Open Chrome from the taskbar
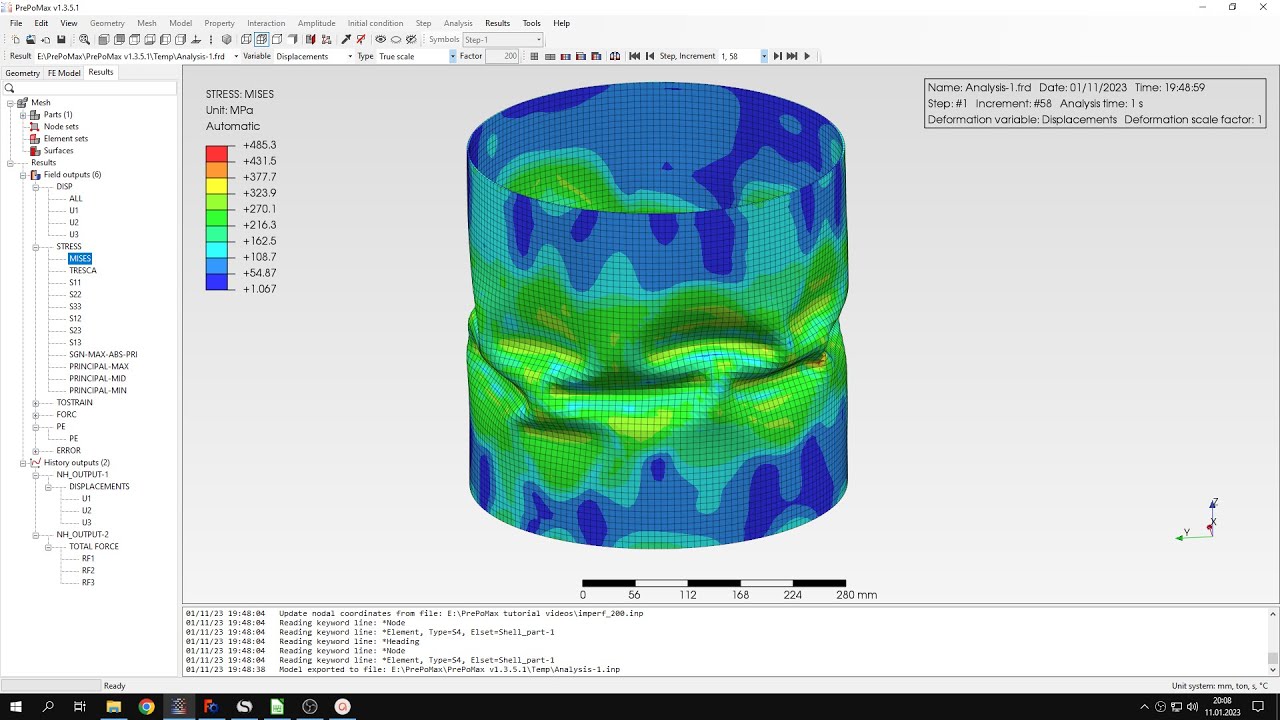Screen dimensions: 1280x720 (146, 707)
